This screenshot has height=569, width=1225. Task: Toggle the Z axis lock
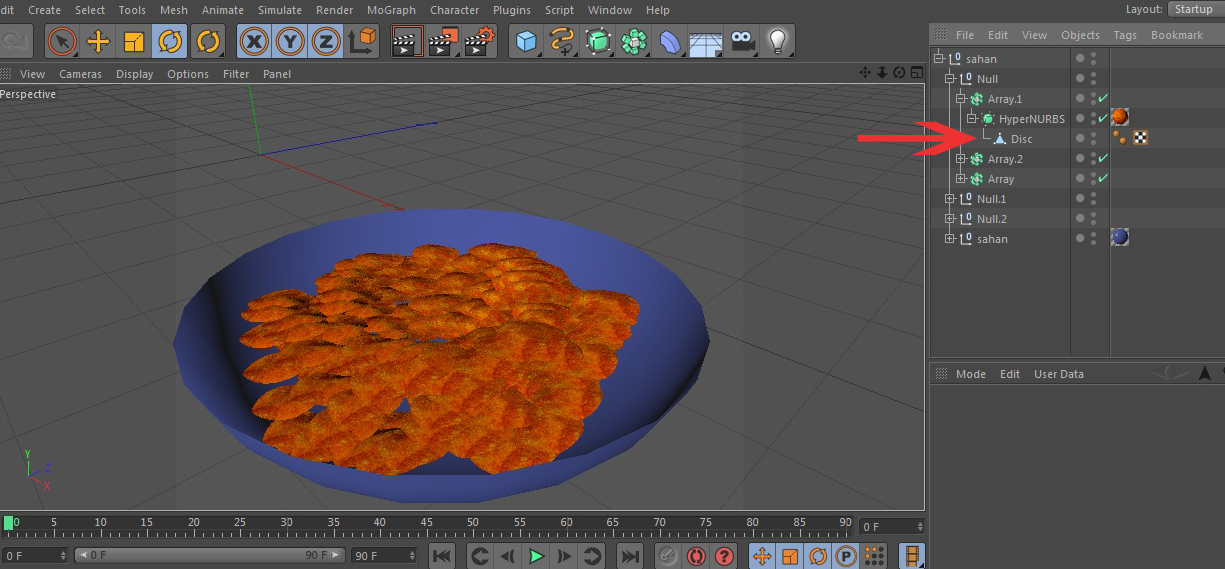tap(325, 42)
